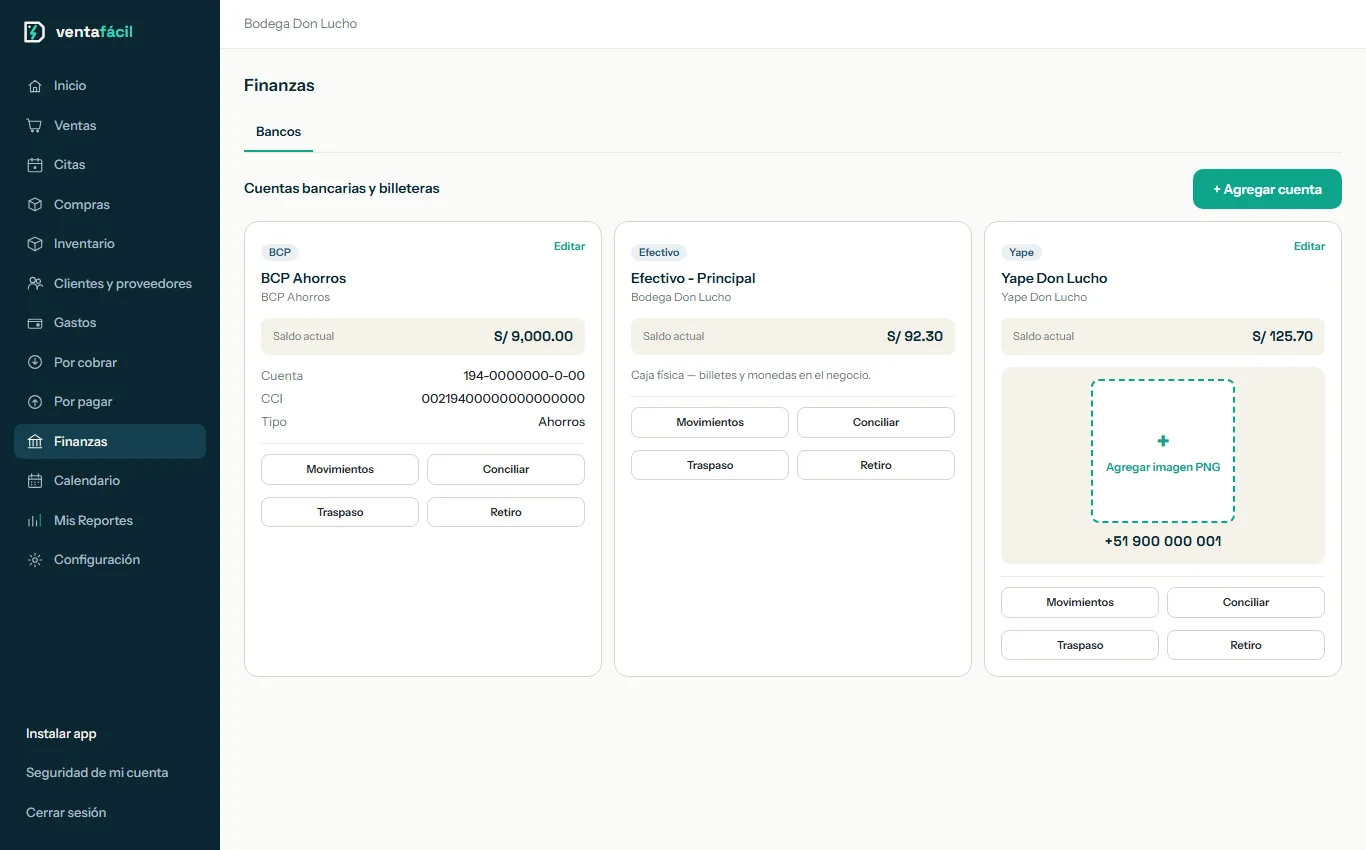Select the Gastos wallet icon
Viewport: 1366px width, 850px height.
coord(35,323)
